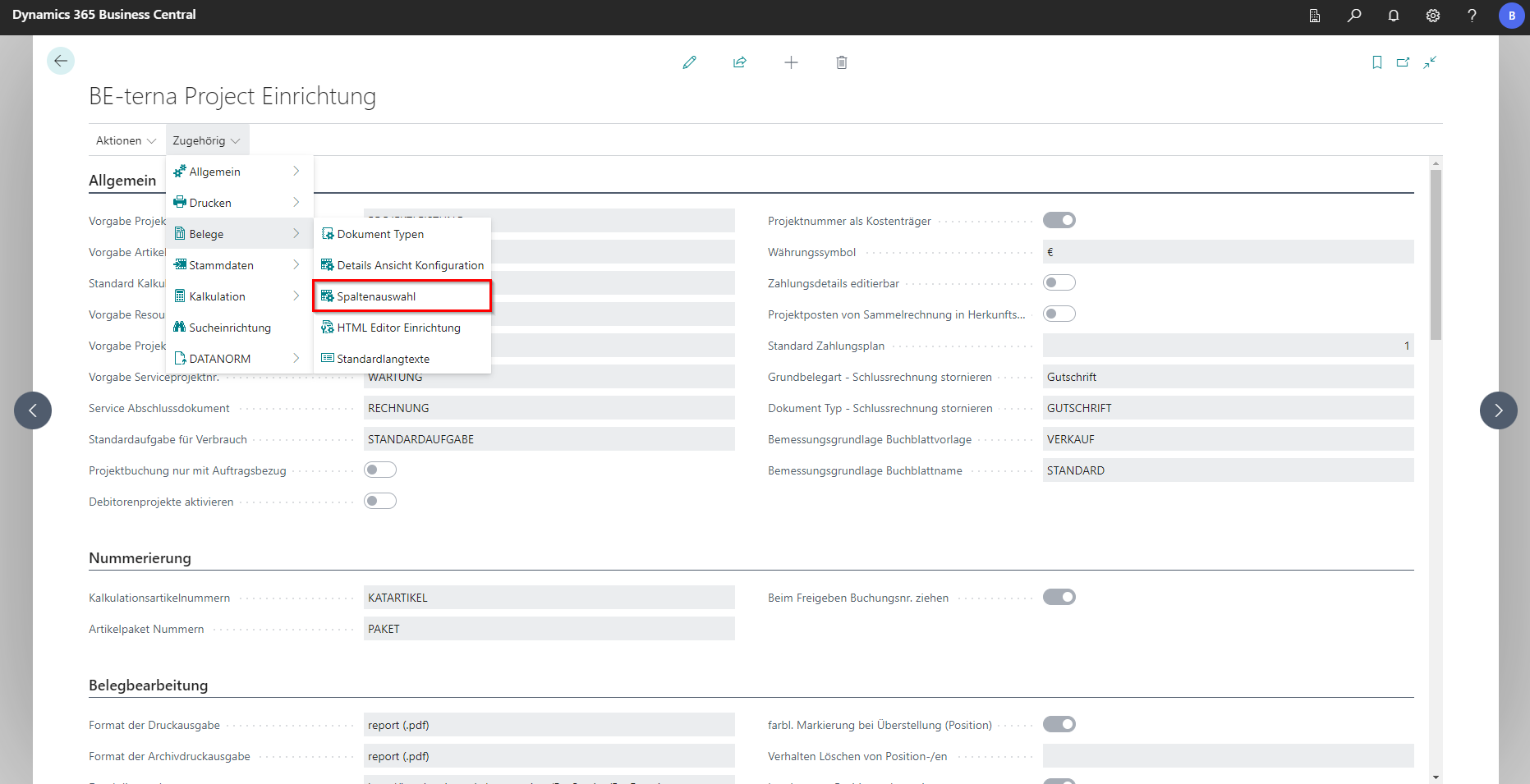1530x784 pixels.
Task: Enable Zahlungsdetails editierbar toggle
Action: 1059,282
